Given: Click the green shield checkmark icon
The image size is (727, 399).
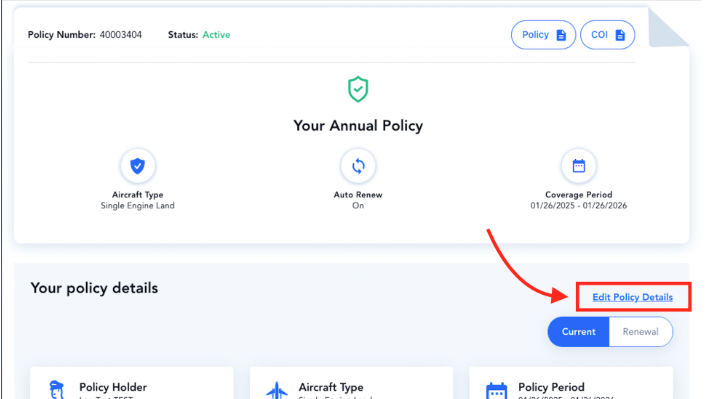Looking at the screenshot, I should [x=358, y=89].
